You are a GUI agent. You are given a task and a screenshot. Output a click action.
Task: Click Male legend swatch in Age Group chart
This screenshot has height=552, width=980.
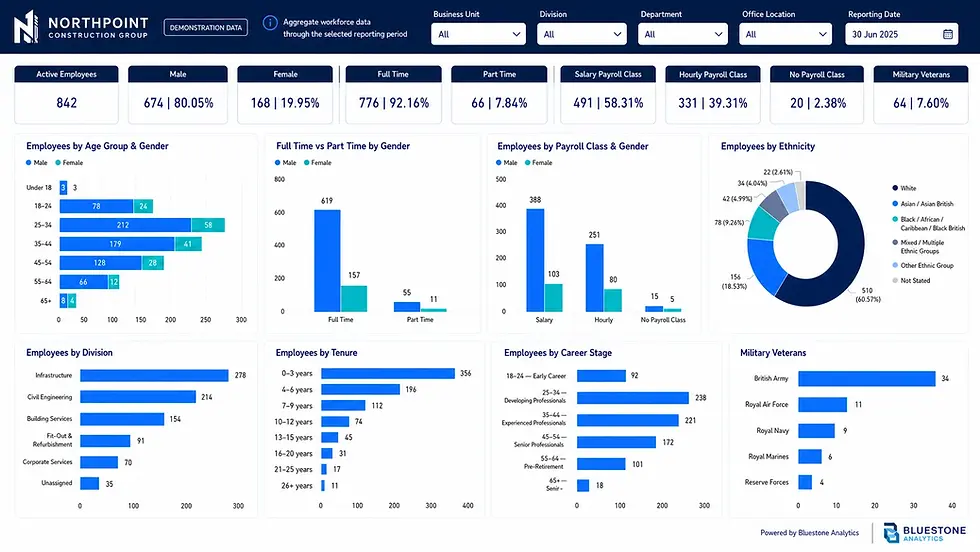(x=29, y=163)
